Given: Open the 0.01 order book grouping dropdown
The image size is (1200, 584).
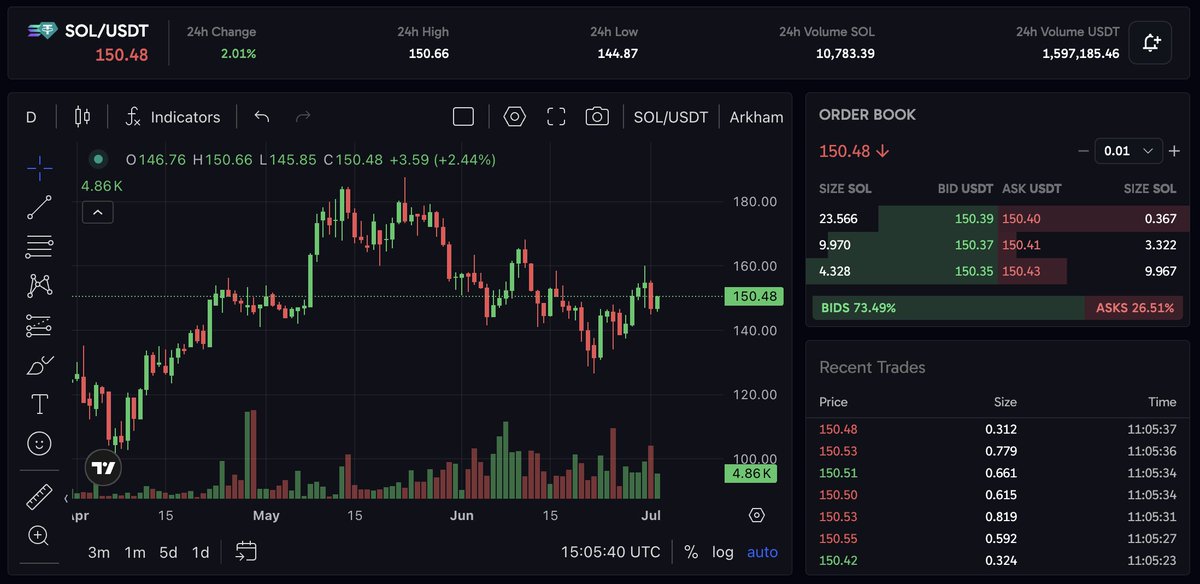Looking at the screenshot, I should click(1129, 151).
